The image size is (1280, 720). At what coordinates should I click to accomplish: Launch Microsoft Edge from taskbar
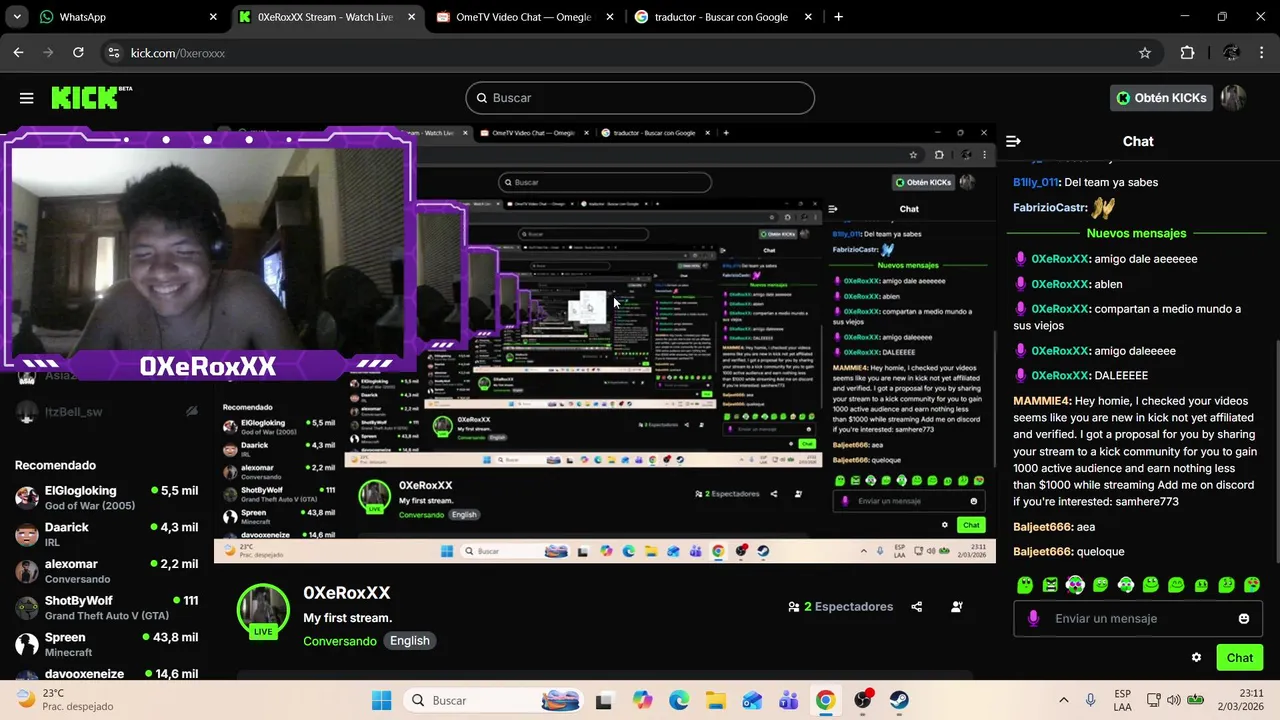click(679, 700)
